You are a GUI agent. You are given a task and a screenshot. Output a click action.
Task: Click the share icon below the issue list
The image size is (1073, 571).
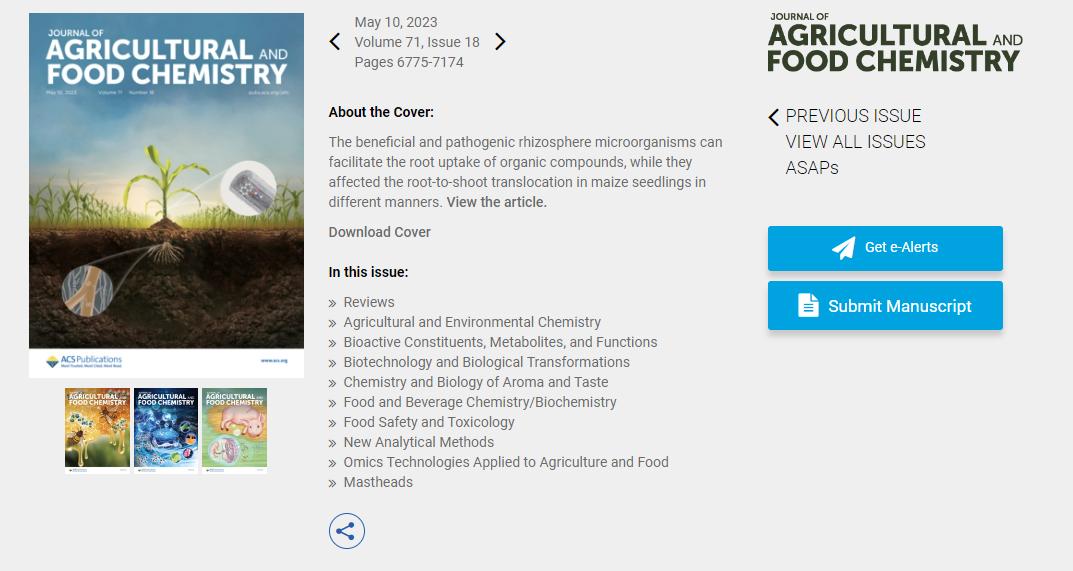pyautogui.click(x=346, y=531)
